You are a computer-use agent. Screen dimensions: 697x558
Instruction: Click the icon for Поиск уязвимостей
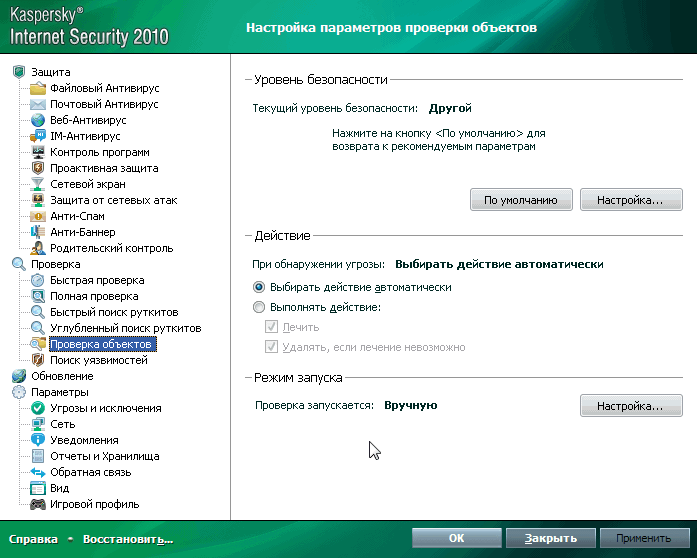38,360
